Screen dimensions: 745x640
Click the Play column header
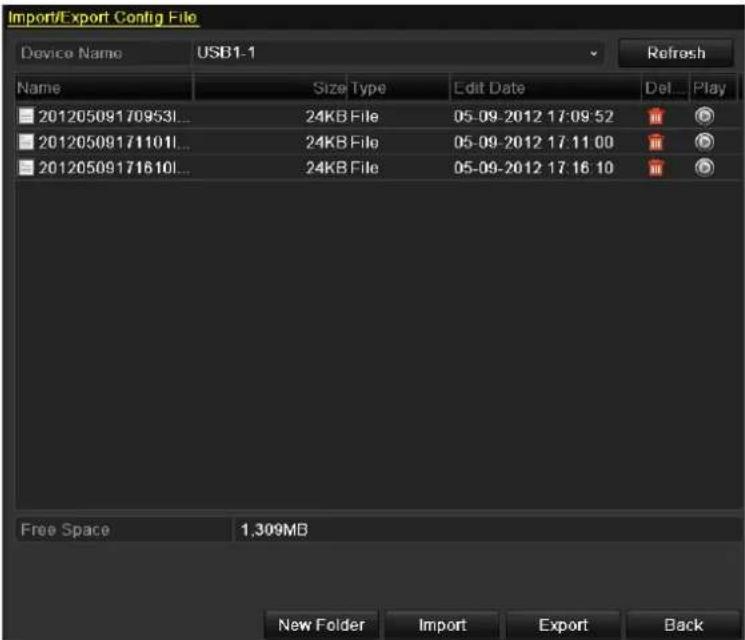click(713, 88)
